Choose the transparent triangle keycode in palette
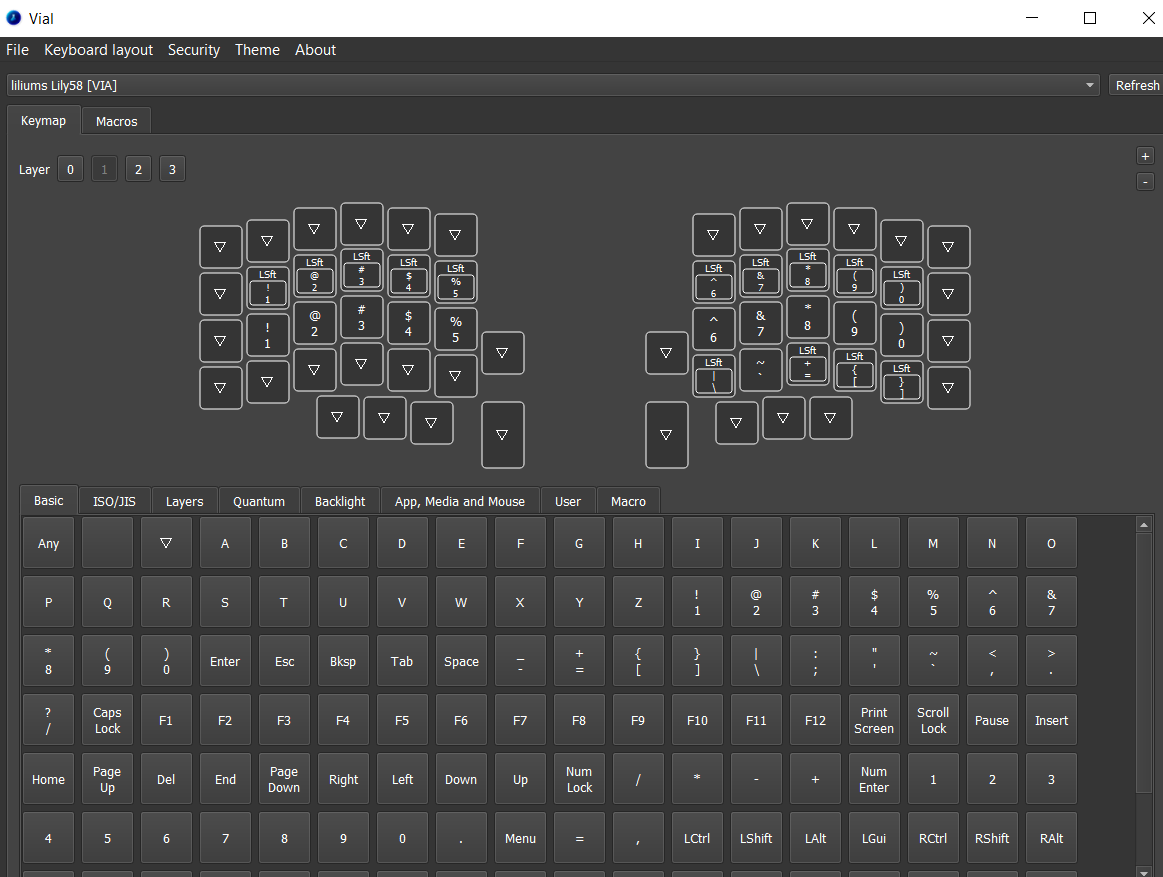The height and width of the screenshot is (877, 1163). tap(166, 544)
